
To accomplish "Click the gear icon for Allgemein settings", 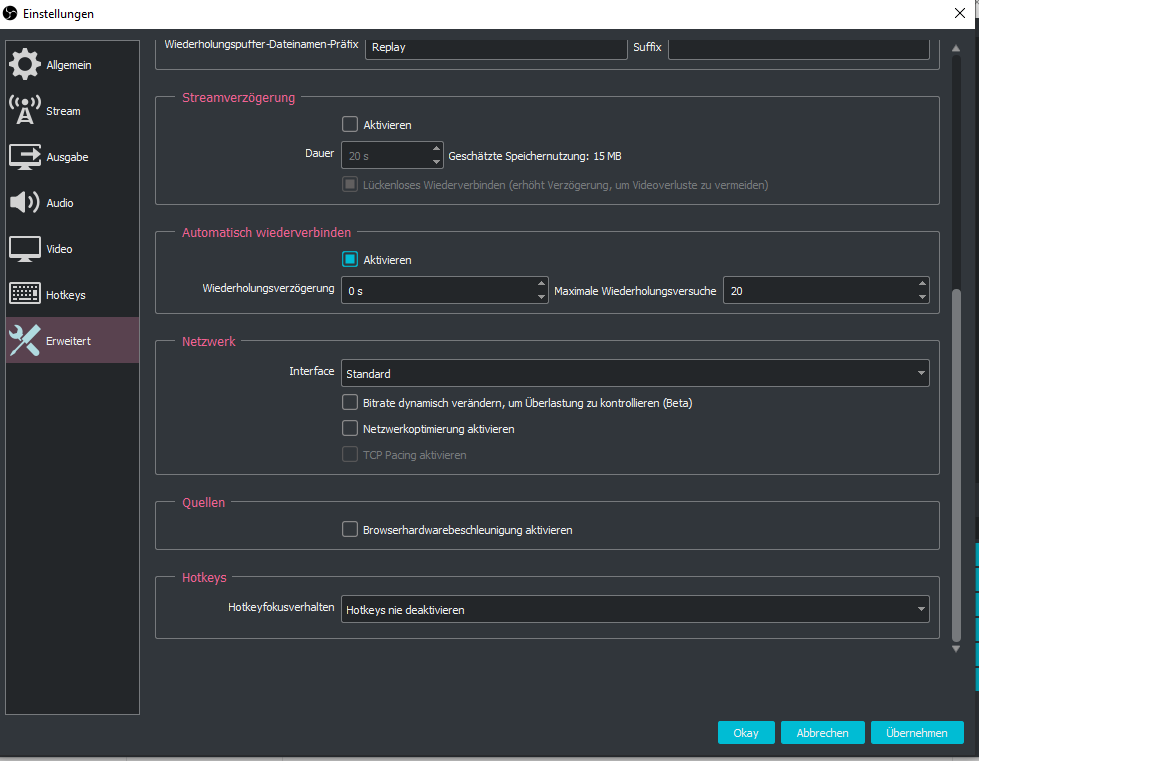I will (25, 64).
